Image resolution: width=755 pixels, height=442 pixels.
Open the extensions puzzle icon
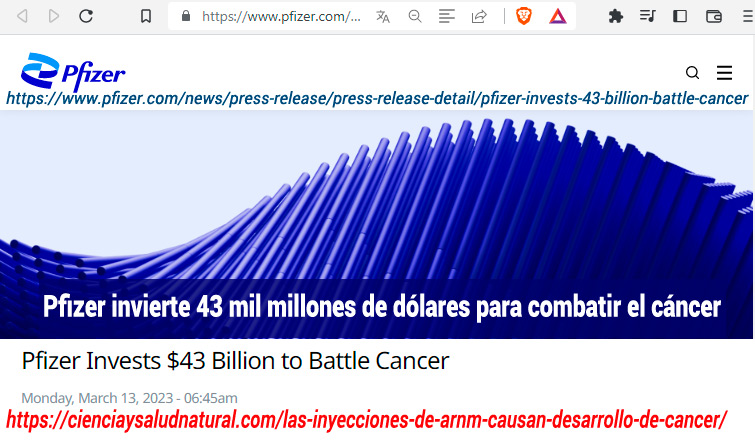click(x=616, y=16)
